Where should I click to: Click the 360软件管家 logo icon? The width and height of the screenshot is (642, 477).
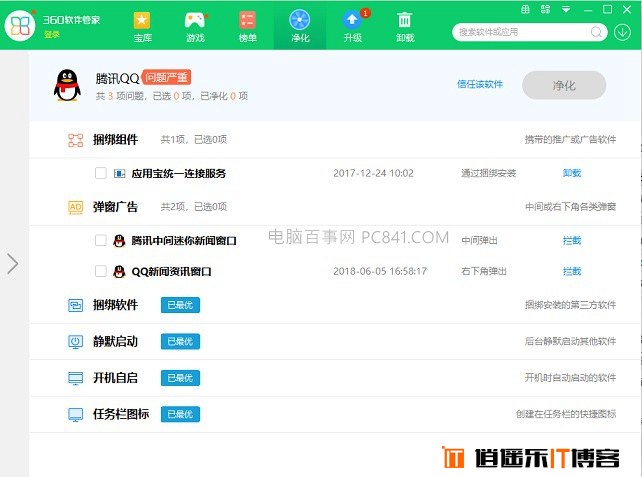click(x=20, y=25)
